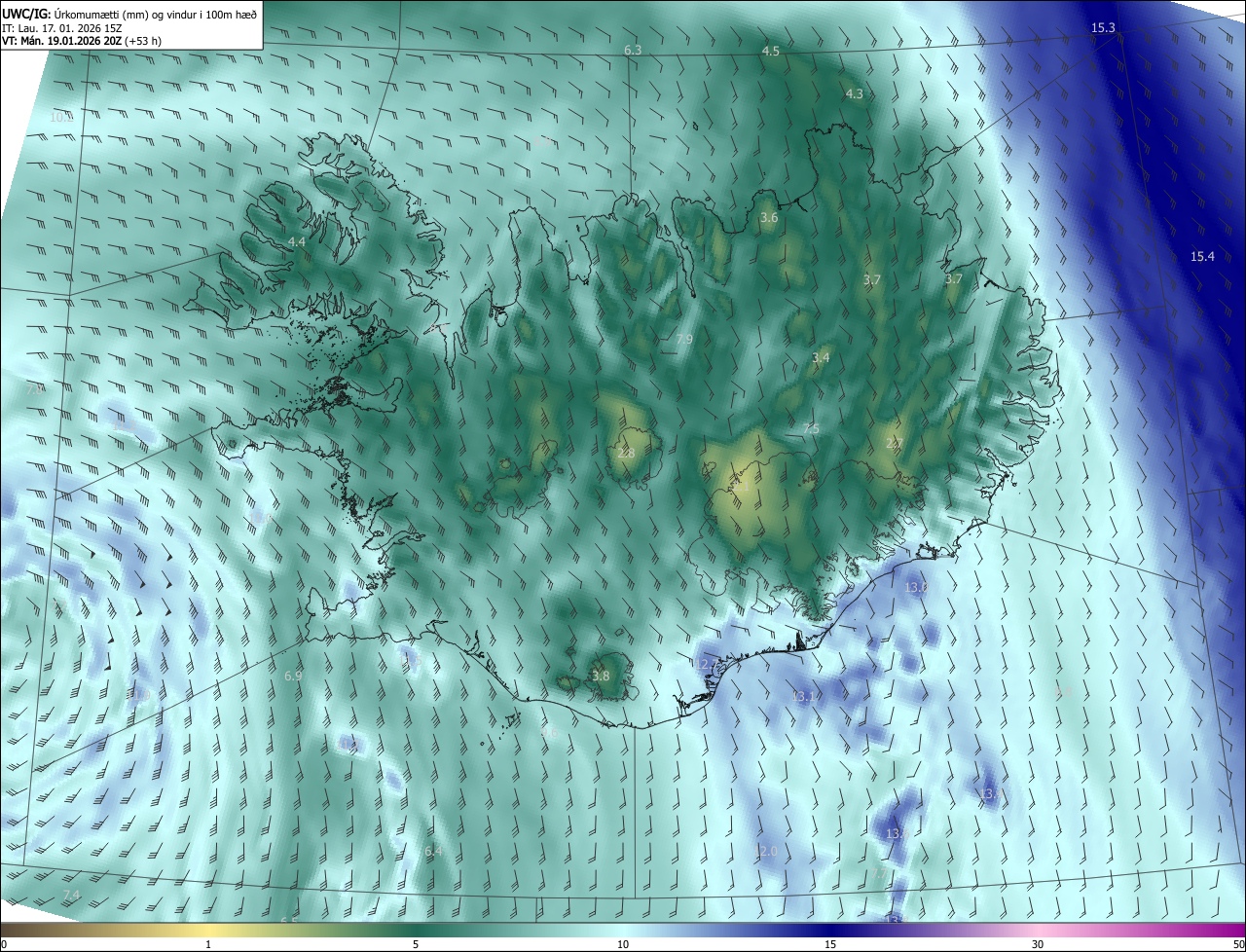Image resolution: width=1246 pixels, height=952 pixels.
Task: Click the 13.1 value label
Action: (805, 697)
